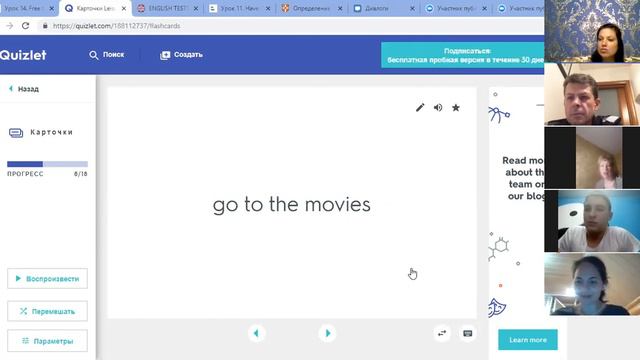This screenshot has width=640, height=360.
Task: Select top video thumbnail of dark-haired woman
Action: pyautogui.click(x=592, y=31)
